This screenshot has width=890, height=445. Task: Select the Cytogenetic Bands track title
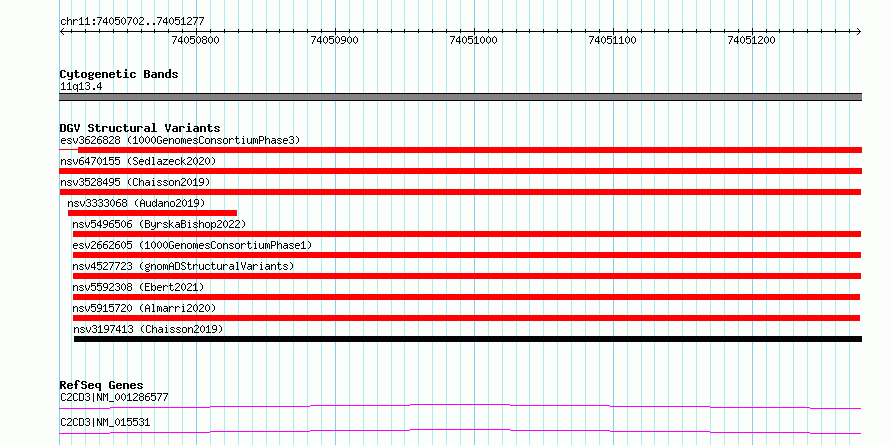[119, 74]
